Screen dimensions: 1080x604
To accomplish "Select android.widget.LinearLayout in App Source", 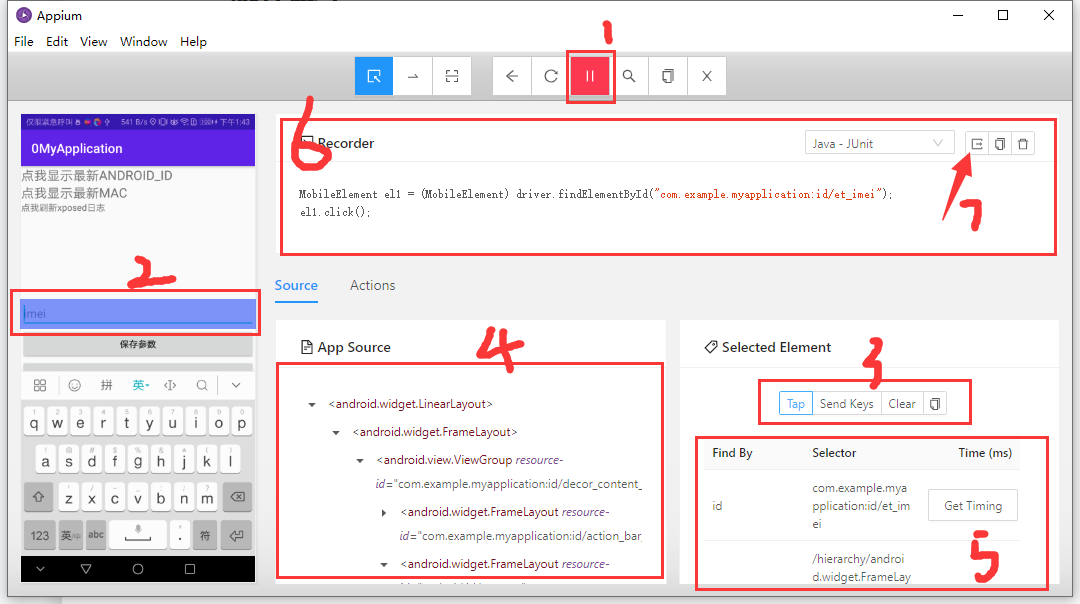I will pyautogui.click(x=411, y=404).
